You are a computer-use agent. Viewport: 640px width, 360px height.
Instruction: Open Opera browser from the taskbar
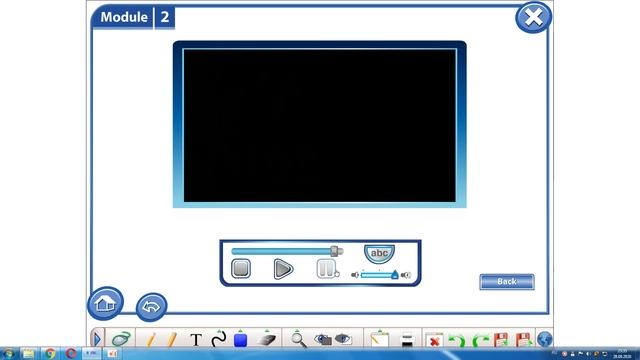(x=71, y=353)
